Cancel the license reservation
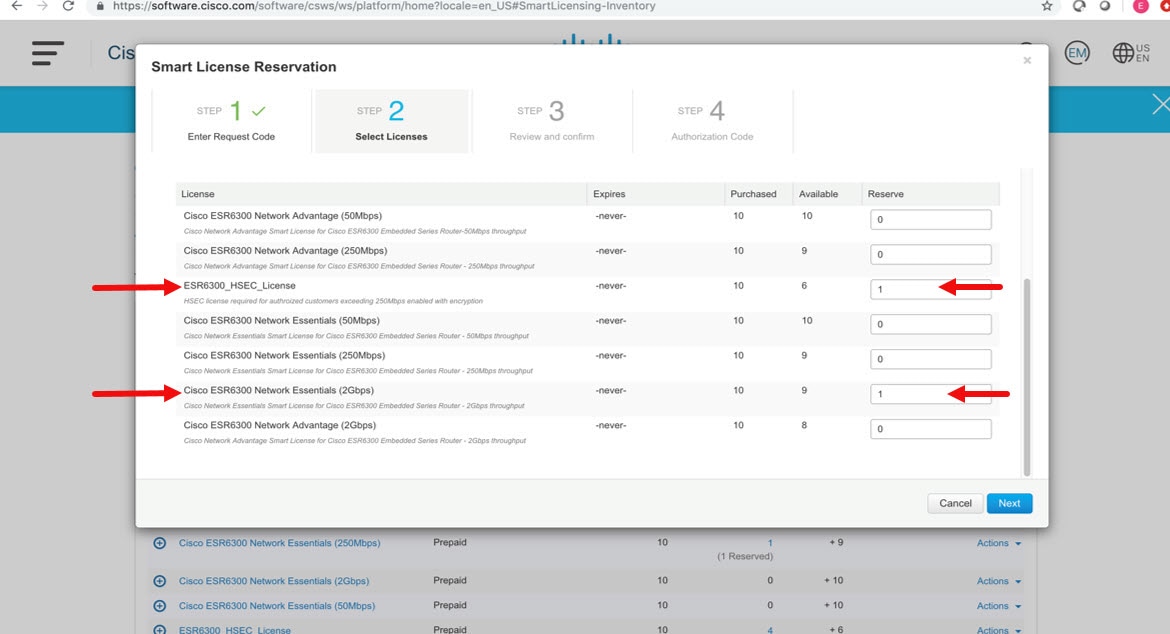This screenshot has height=634, width=1170. point(955,503)
